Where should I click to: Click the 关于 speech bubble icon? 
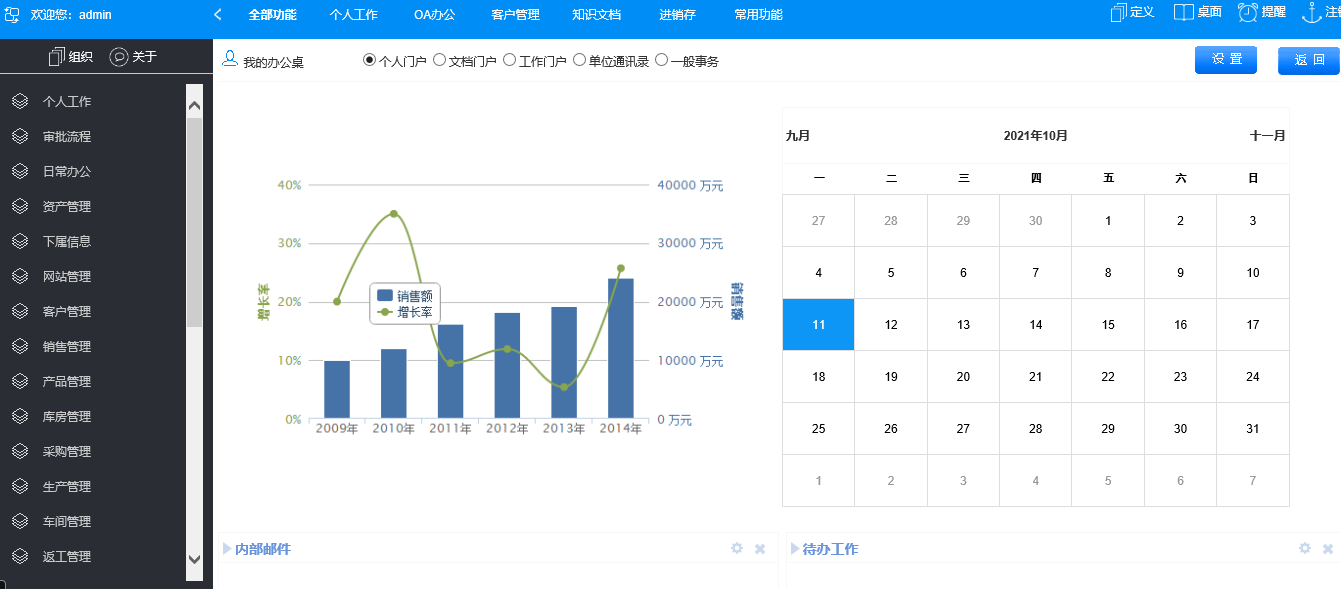pos(119,57)
